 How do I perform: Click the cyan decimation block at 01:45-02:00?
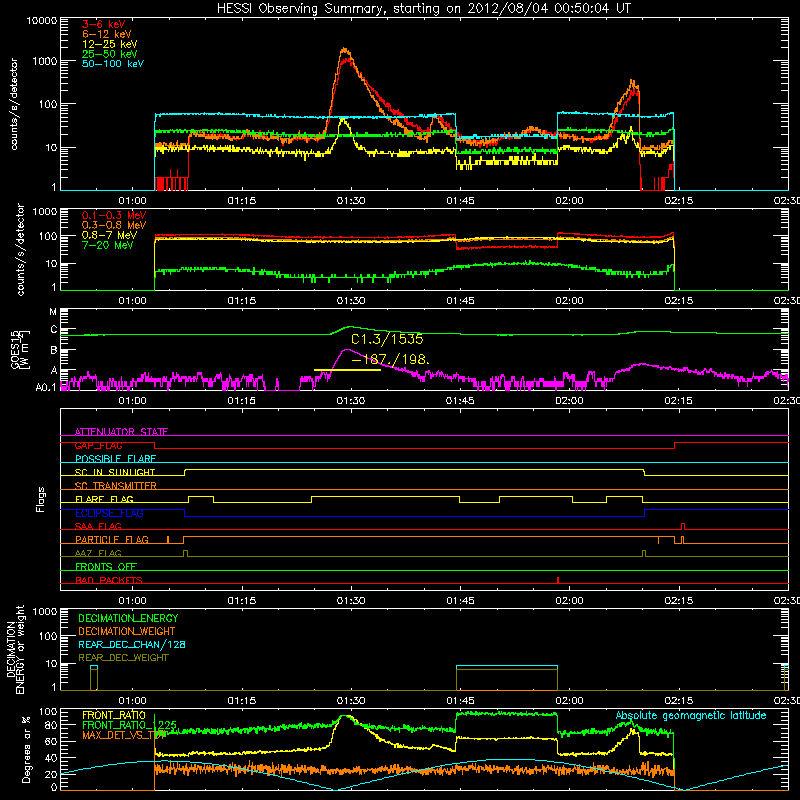point(507,666)
